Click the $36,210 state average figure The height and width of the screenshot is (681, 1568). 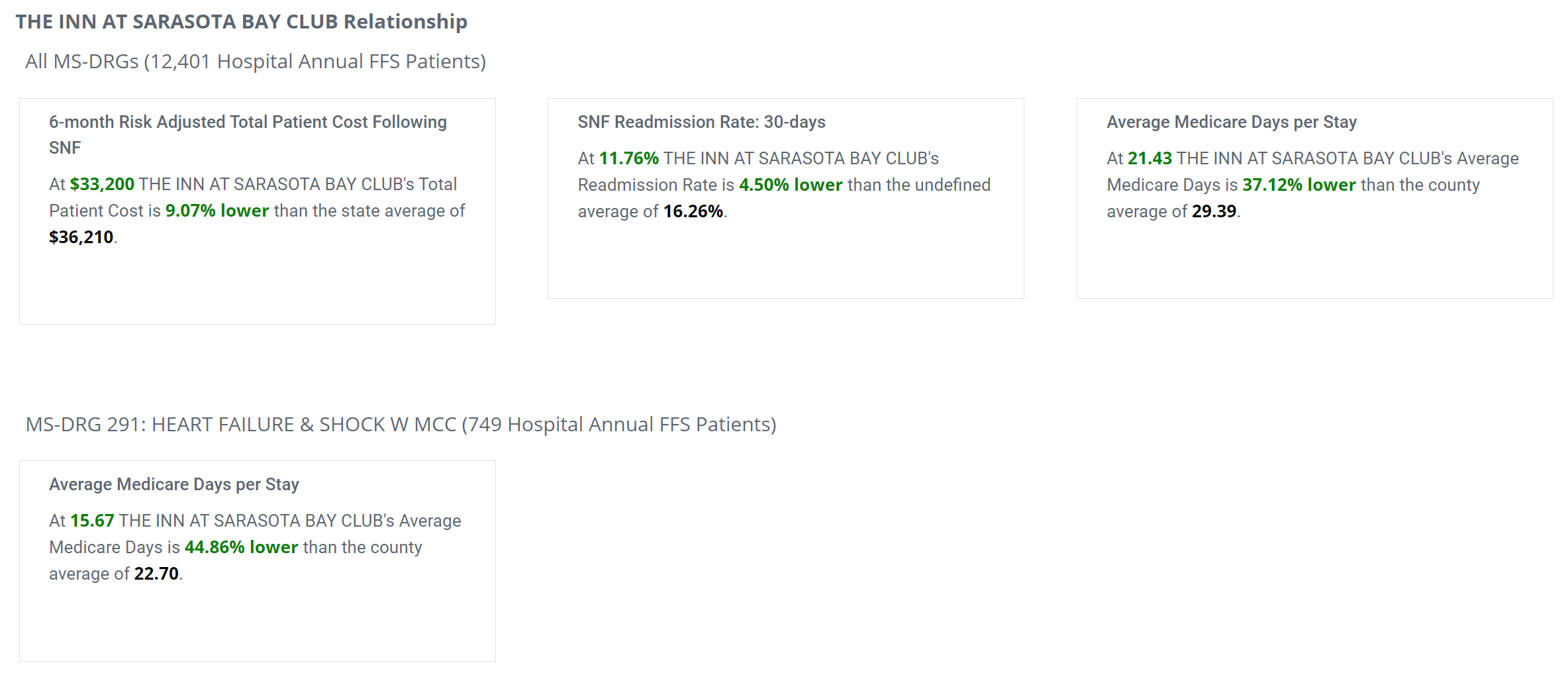pos(81,237)
